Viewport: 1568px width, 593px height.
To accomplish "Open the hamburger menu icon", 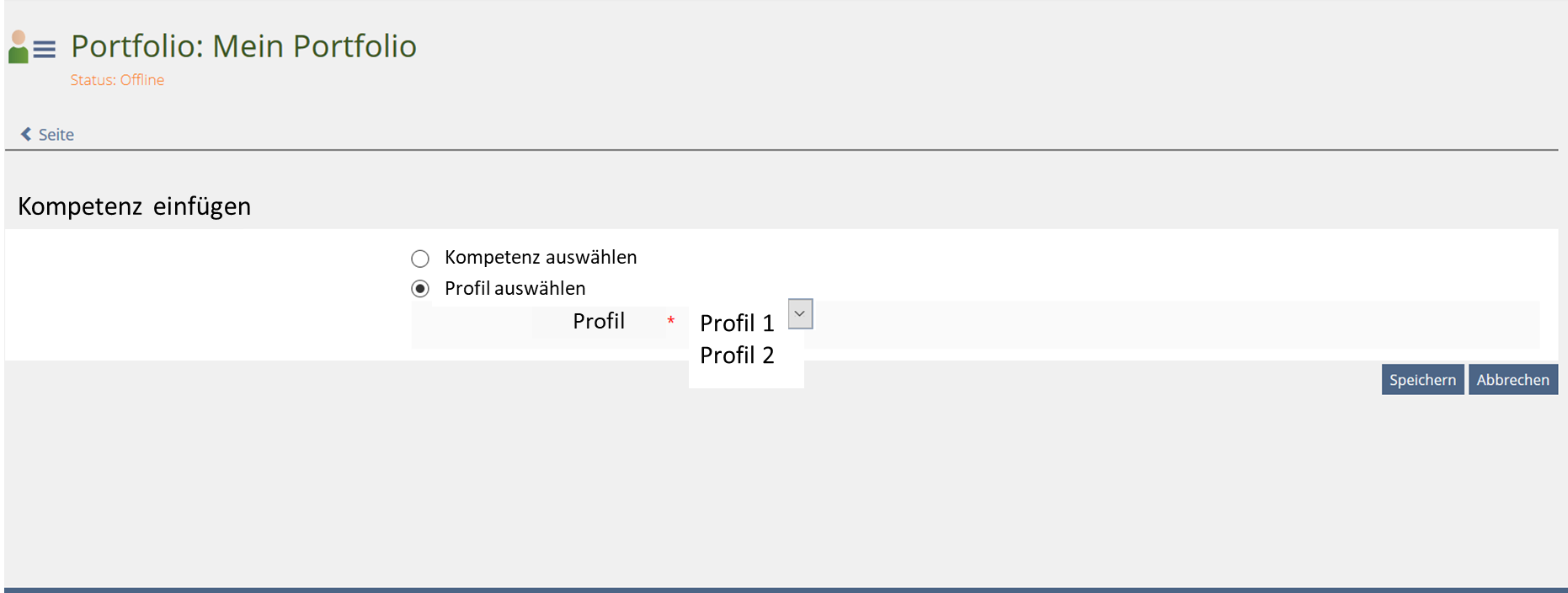I will 45,50.
